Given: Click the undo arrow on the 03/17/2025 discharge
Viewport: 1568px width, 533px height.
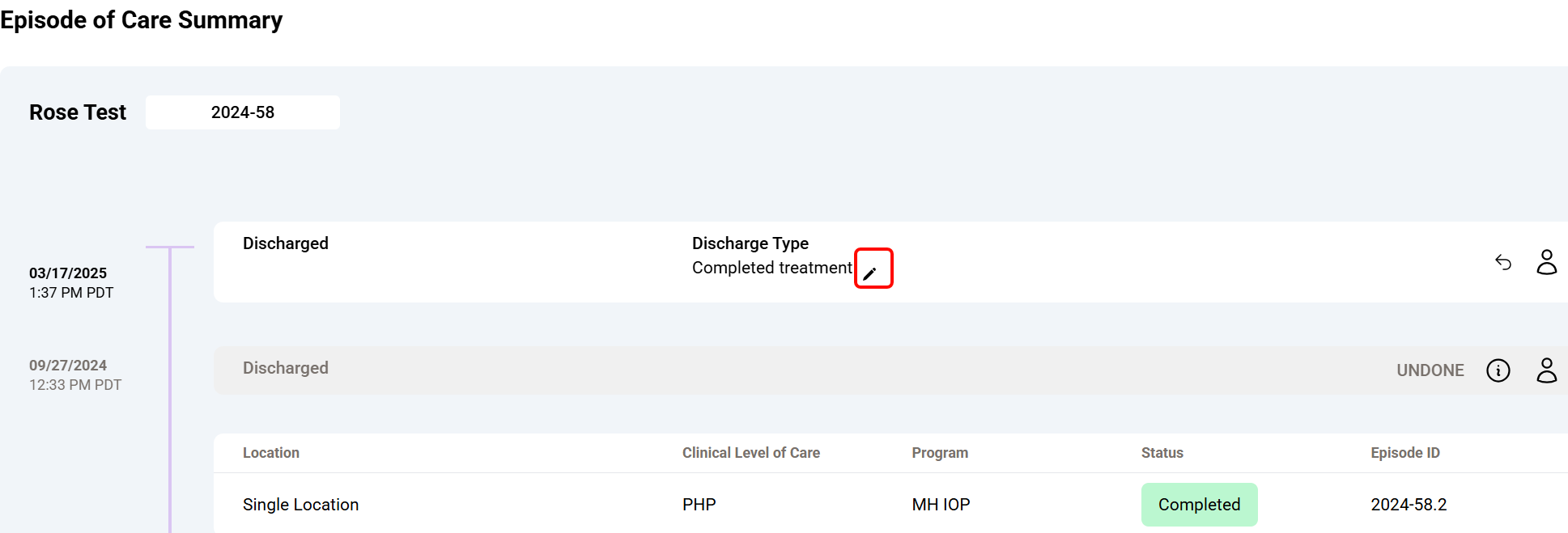Looking at the screenshot, I should [x=1503, y=262].
